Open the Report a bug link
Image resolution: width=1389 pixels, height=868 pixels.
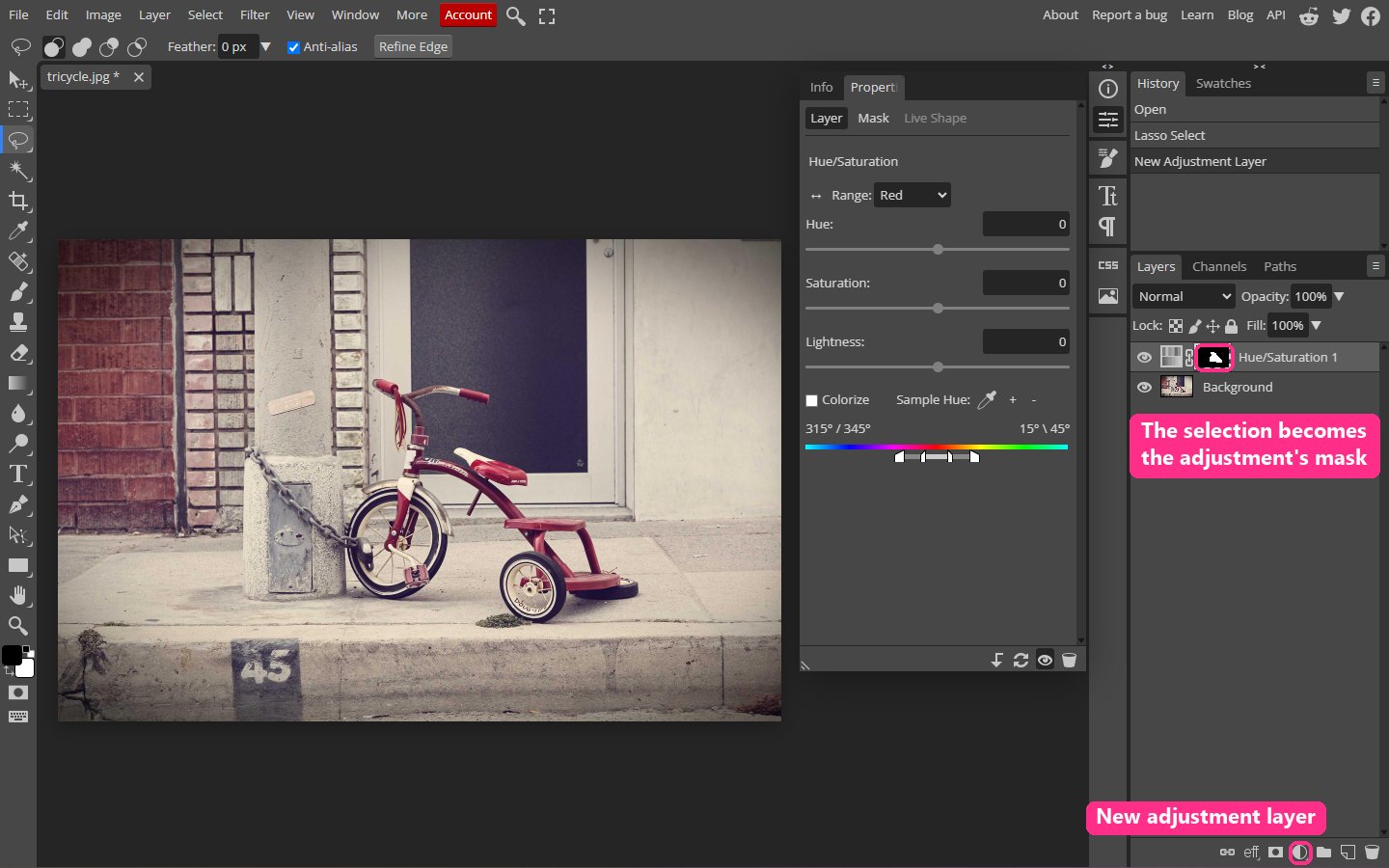1130,14
